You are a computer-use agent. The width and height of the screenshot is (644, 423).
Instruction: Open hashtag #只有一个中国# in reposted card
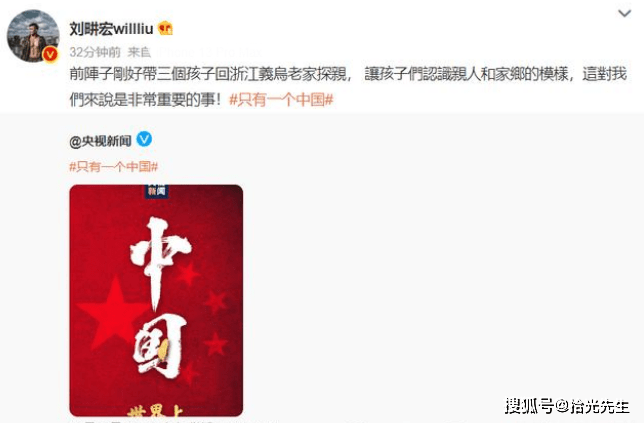[x=114, y=166]
